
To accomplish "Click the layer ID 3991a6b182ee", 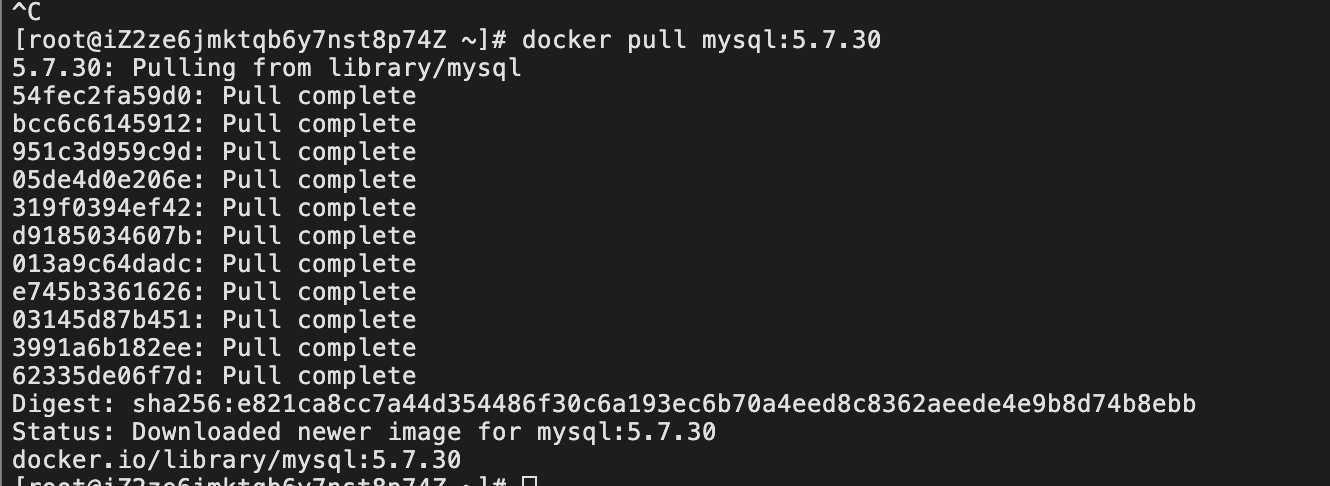I will (x=103, y=349).
